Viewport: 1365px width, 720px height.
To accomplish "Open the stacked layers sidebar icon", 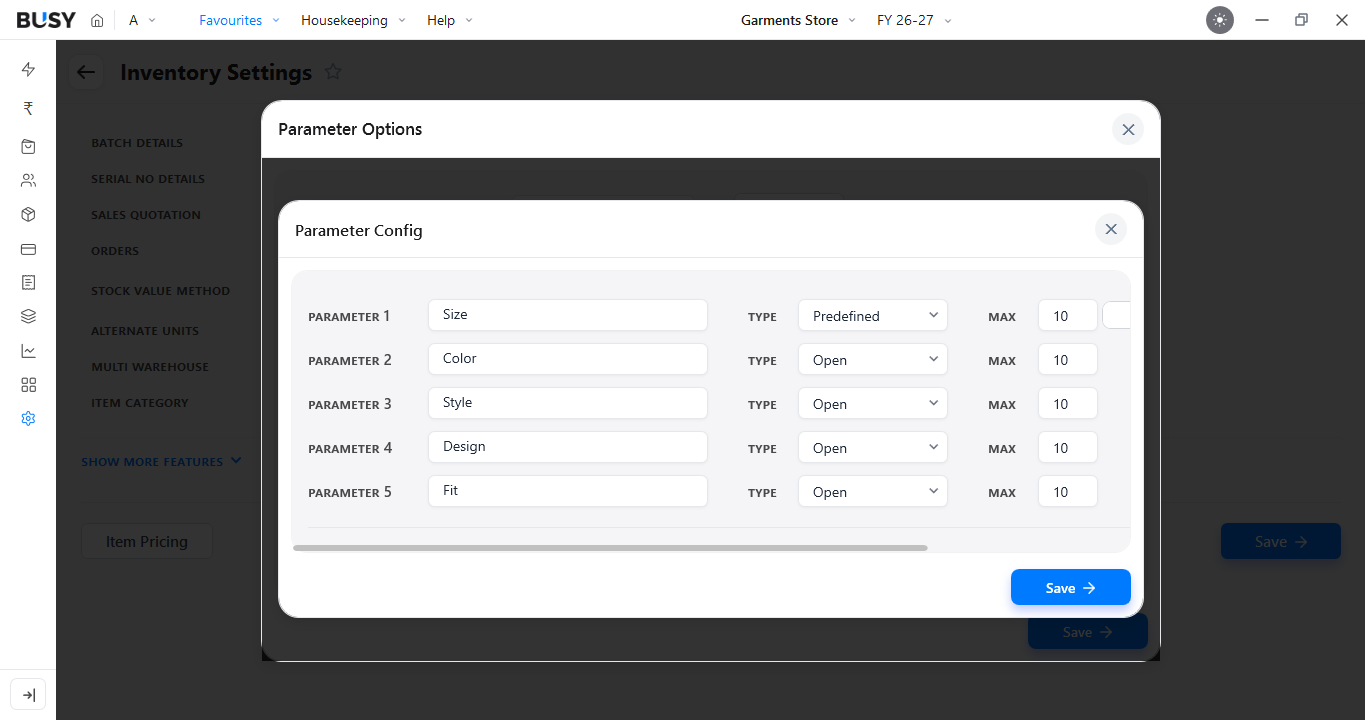I will coord(28,317).
